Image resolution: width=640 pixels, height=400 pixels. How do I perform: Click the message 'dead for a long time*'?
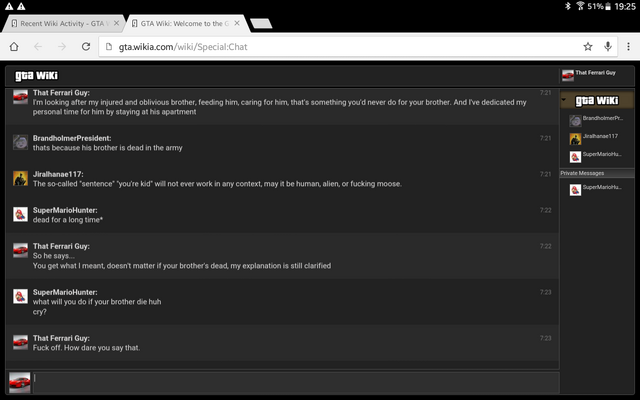[x=68, y=220]
